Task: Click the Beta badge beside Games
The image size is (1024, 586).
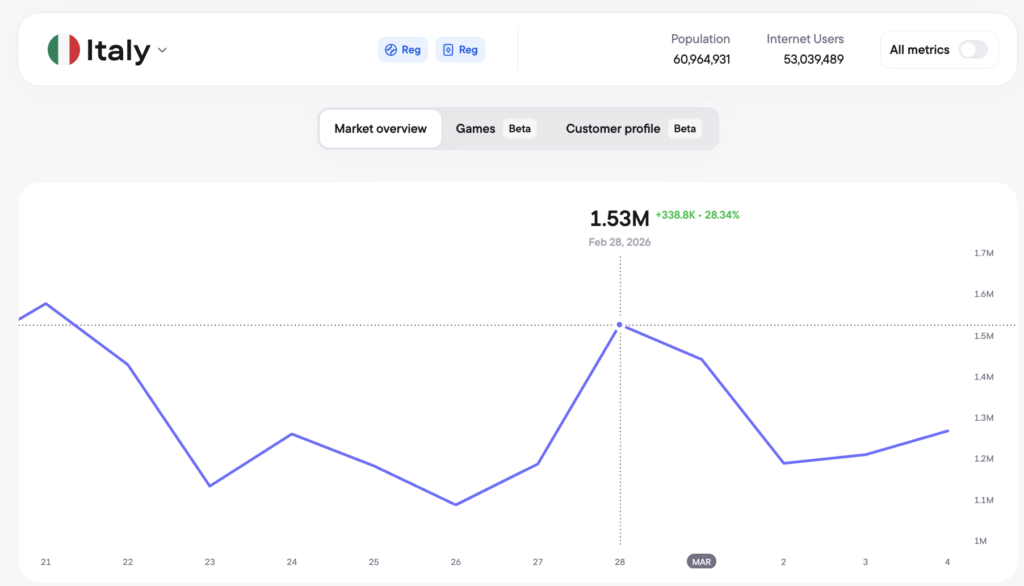Action: tap(520, 129)
